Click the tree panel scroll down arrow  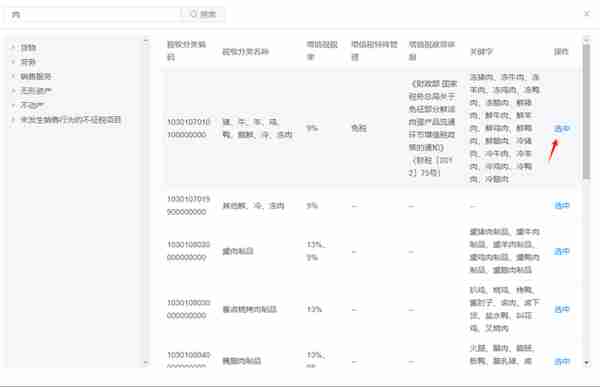coord(146,363)
